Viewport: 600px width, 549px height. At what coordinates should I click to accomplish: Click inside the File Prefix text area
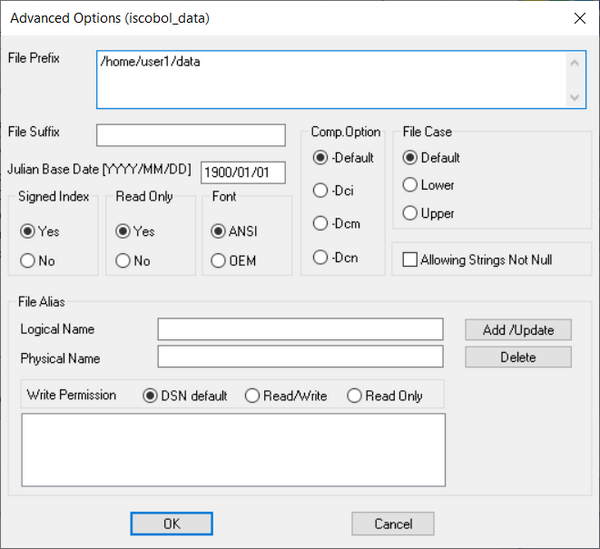[x=331, y=80]
